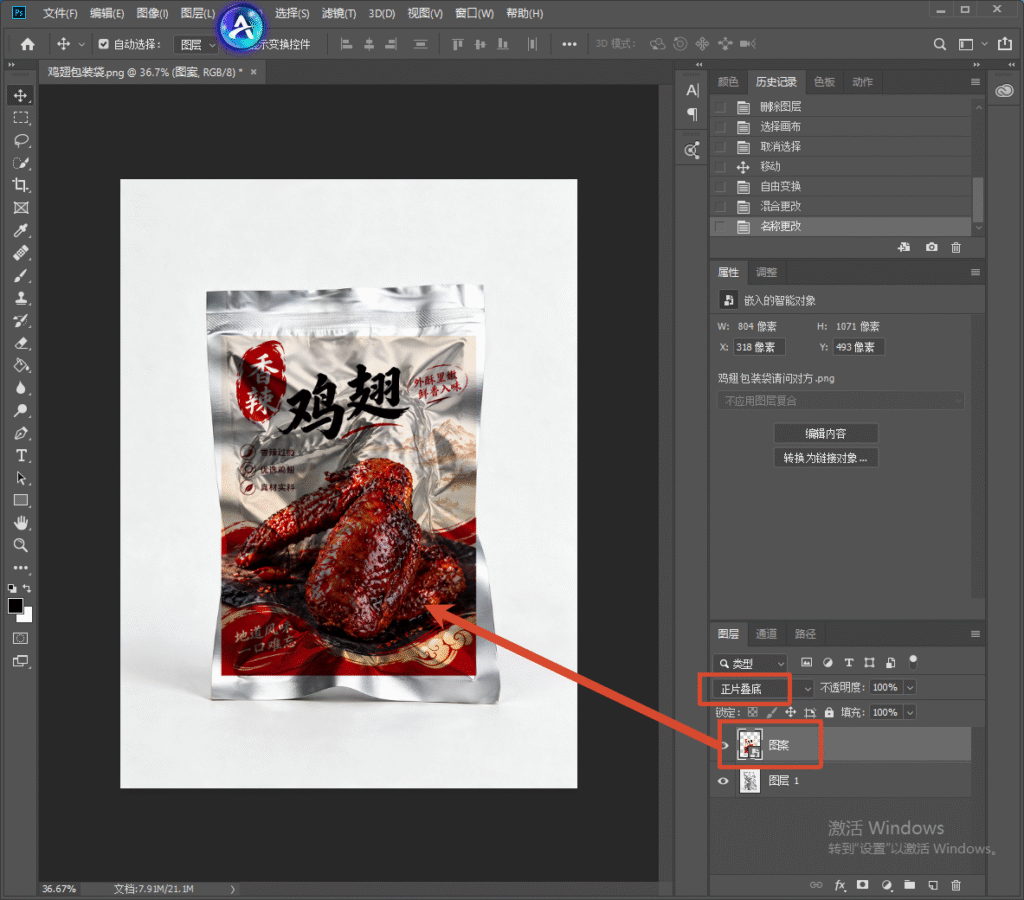Toggle the 自动选择 checkbox
This screenshot has width=1024, height=900.
coord(103,44)
